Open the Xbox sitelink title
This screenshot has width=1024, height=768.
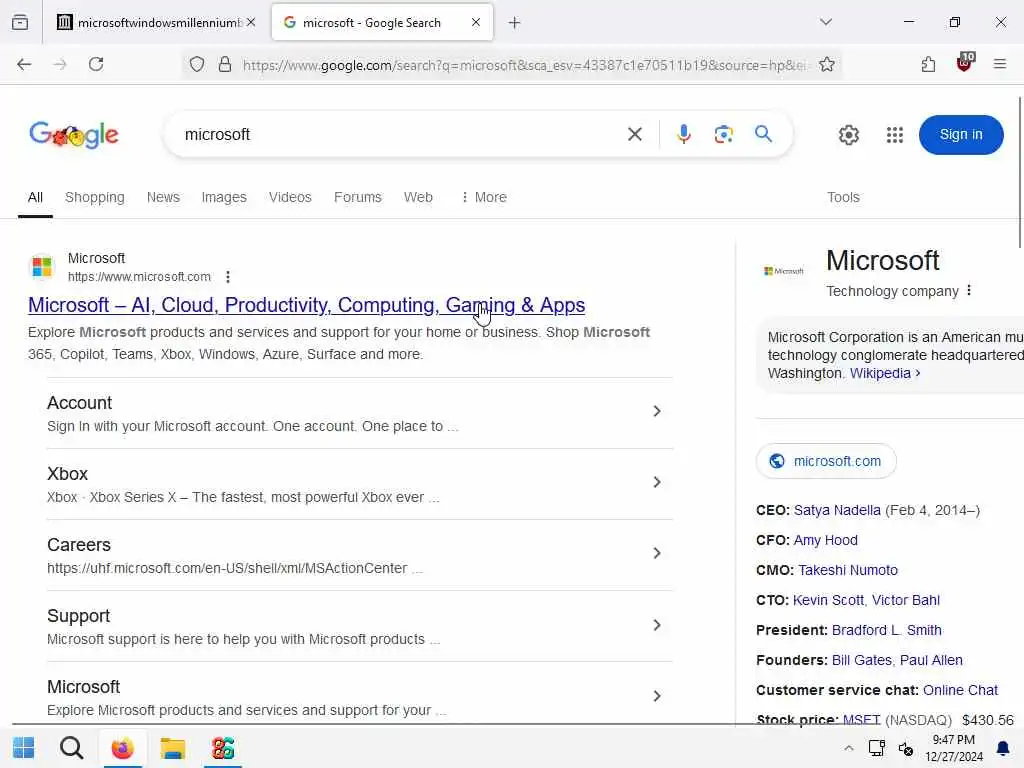tap(67, 473)
